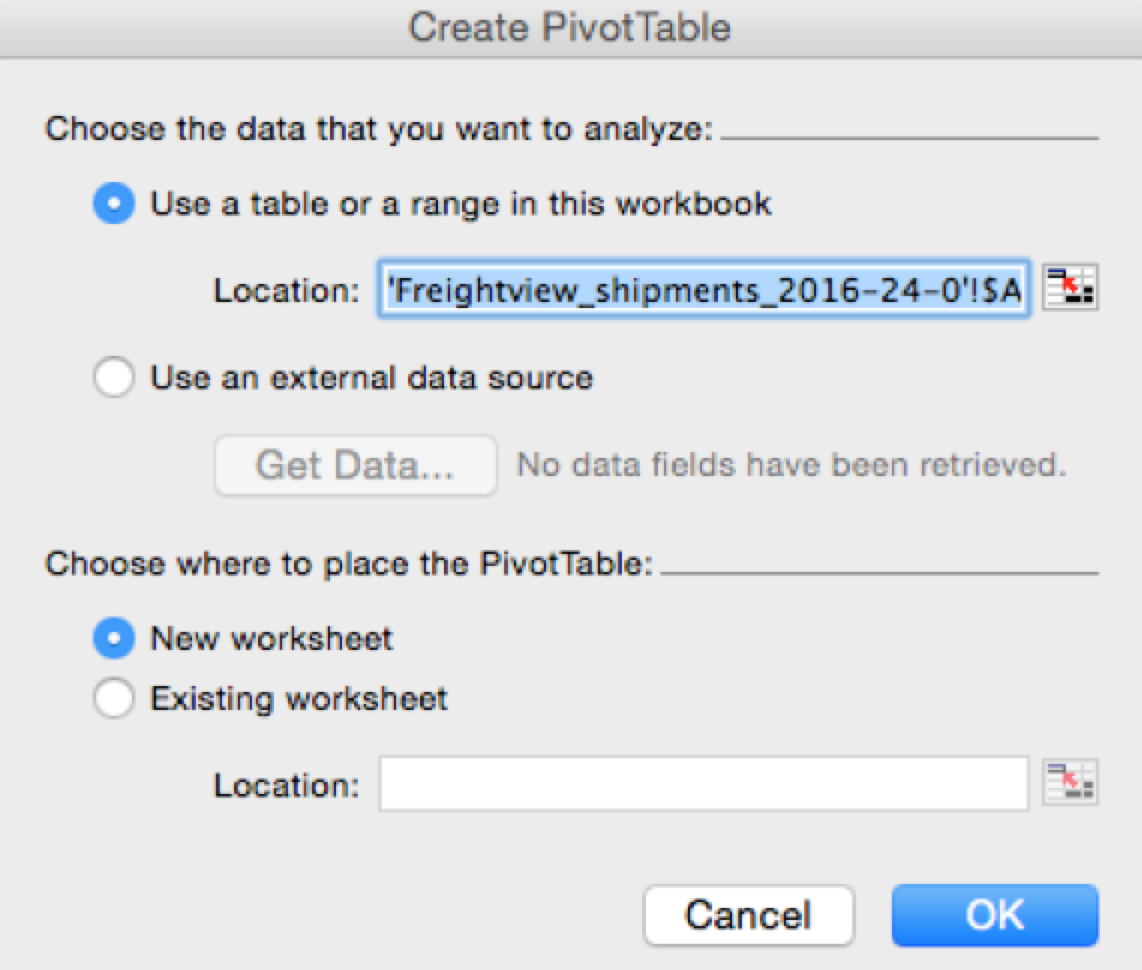Click the 'Existing worksheet' label text

(x=299, y=698)
